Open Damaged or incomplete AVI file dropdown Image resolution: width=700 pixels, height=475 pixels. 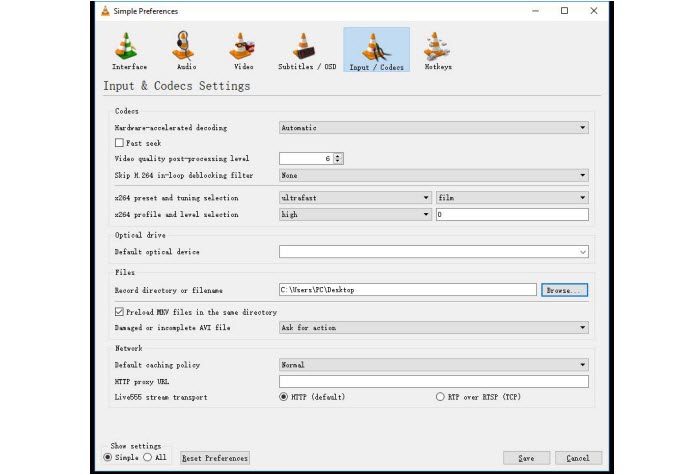[433, 328]
